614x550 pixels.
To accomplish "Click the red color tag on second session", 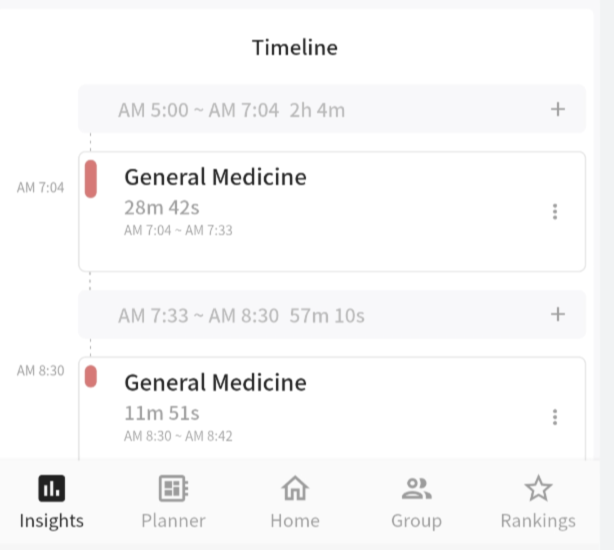I will (x=91, y=376).
